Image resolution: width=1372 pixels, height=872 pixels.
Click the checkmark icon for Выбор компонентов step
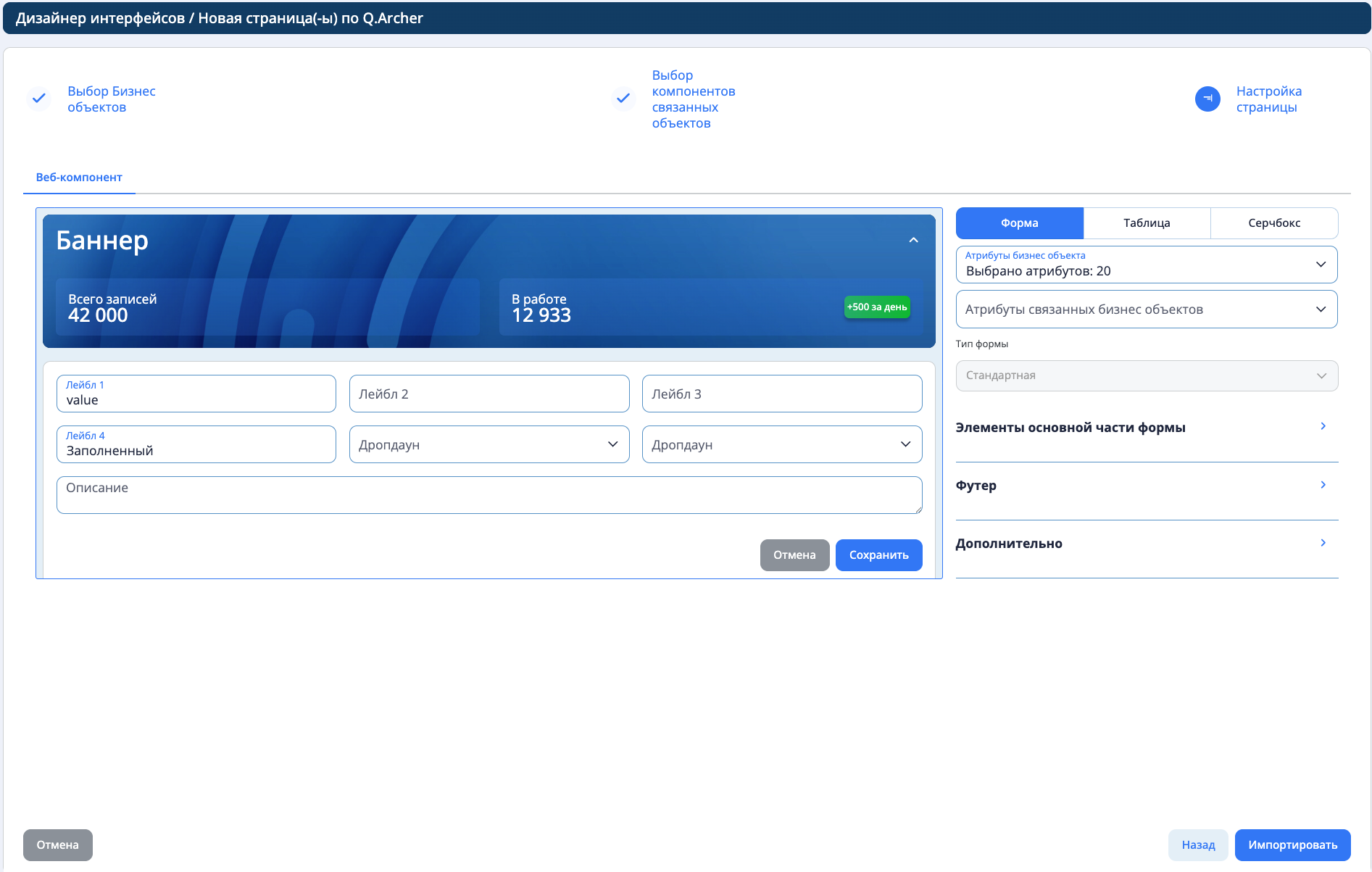coord(623,99)
